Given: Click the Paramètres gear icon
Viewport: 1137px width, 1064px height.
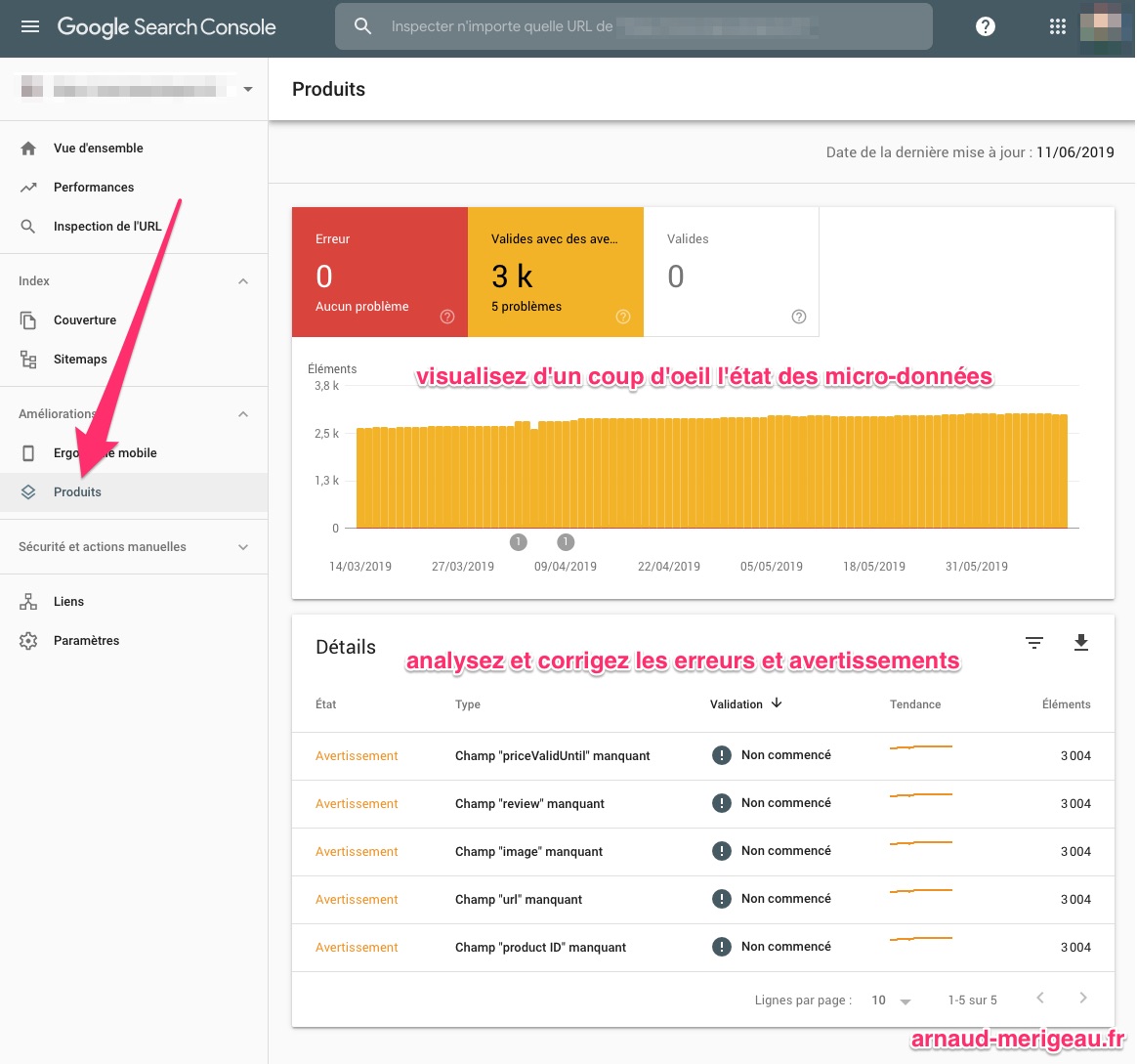Looking at the screenshot, I should pyautogui.click(x=28, y=641).
